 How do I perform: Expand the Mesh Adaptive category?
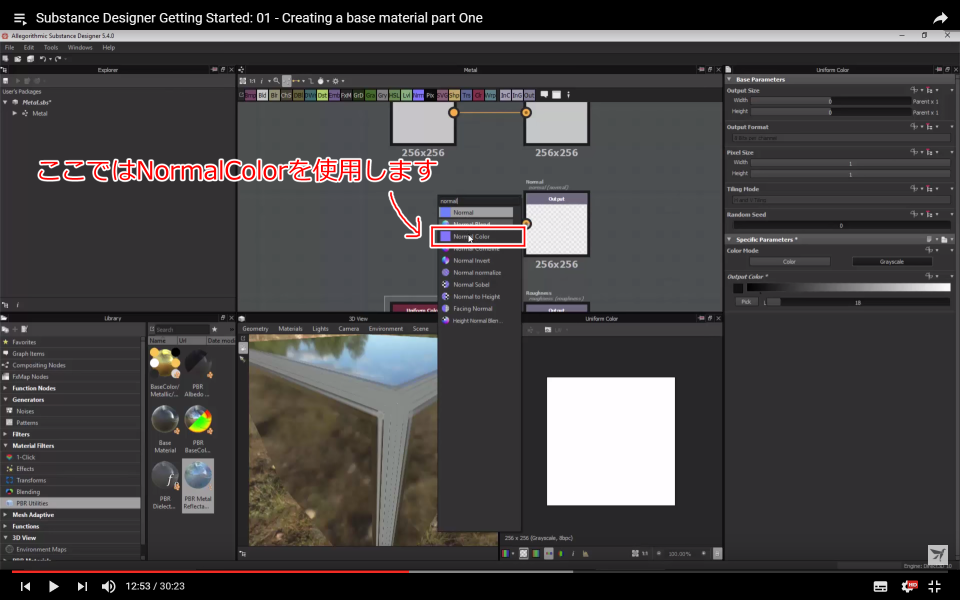(6, 515)
